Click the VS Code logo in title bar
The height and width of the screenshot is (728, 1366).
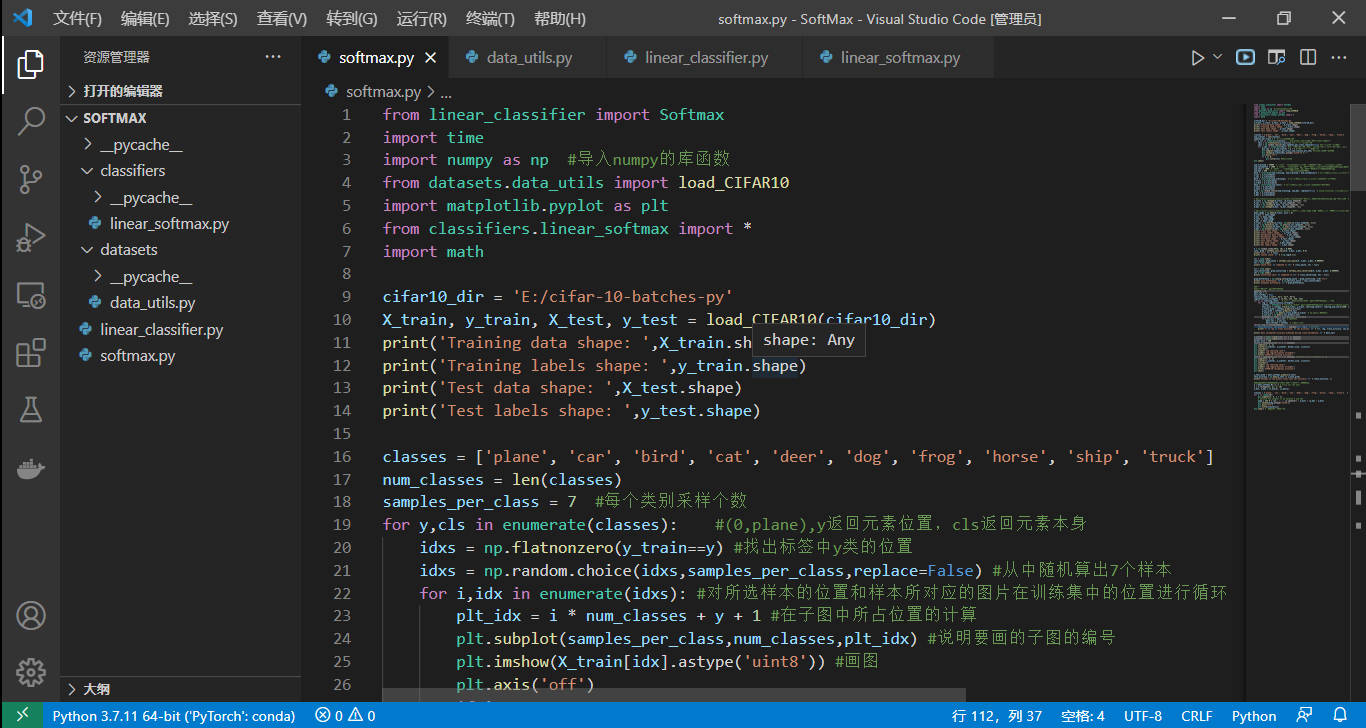pos(23,18)
